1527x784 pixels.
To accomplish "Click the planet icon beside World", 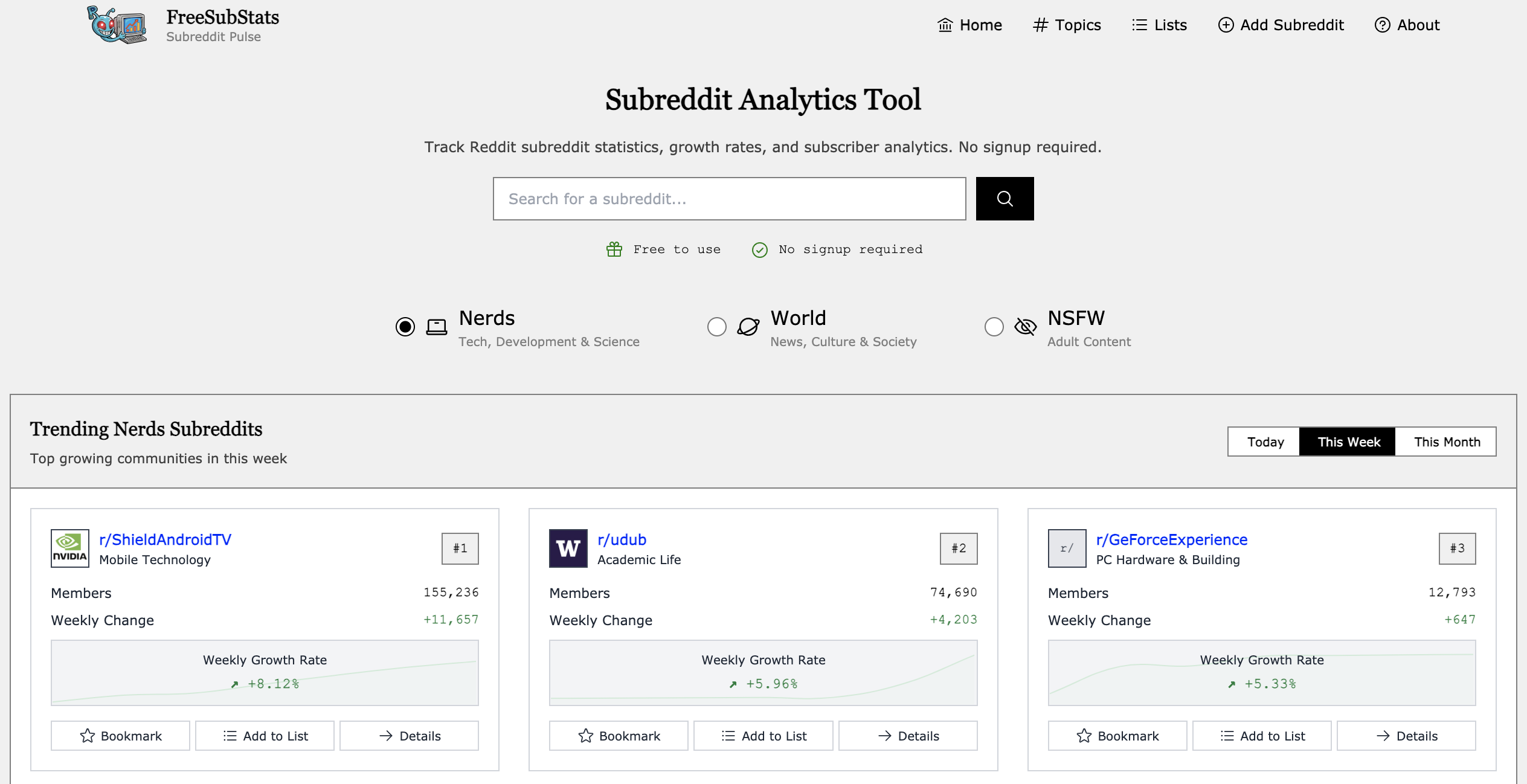I will point(748,327).
